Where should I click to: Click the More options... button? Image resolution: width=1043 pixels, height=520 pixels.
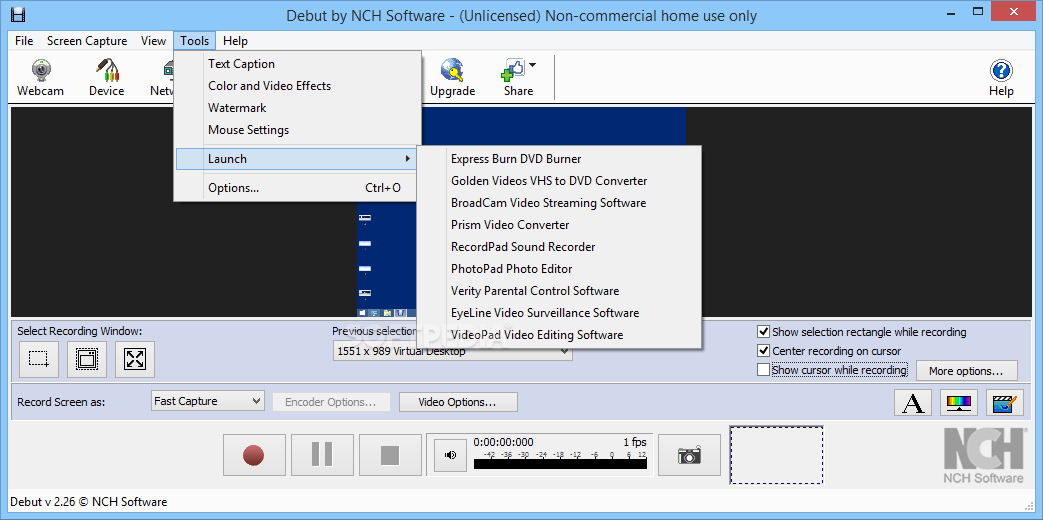pos(967,370)
